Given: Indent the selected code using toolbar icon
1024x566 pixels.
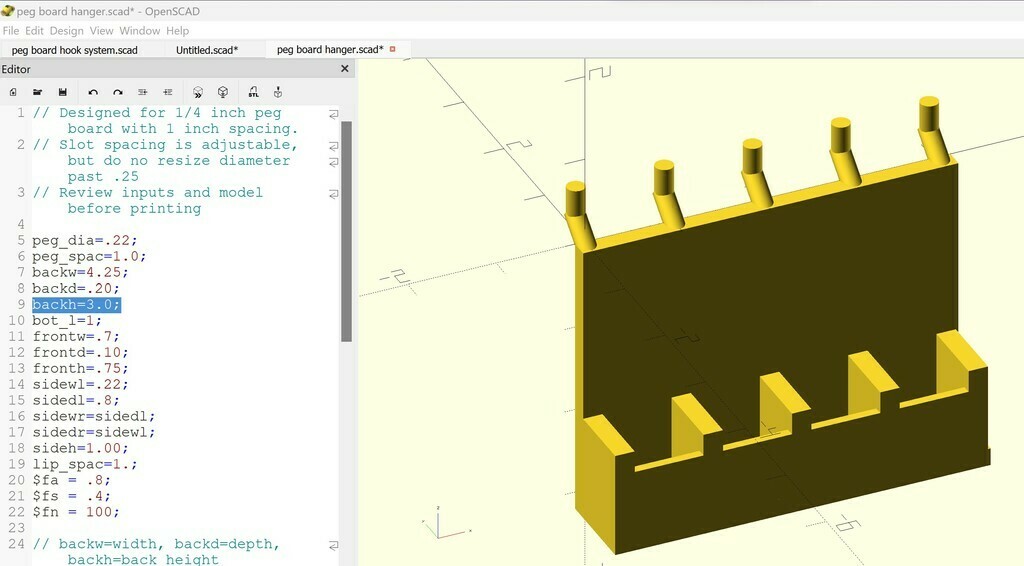Looking at the screenshot, I should pyautogui.click(x=168, y=92).
